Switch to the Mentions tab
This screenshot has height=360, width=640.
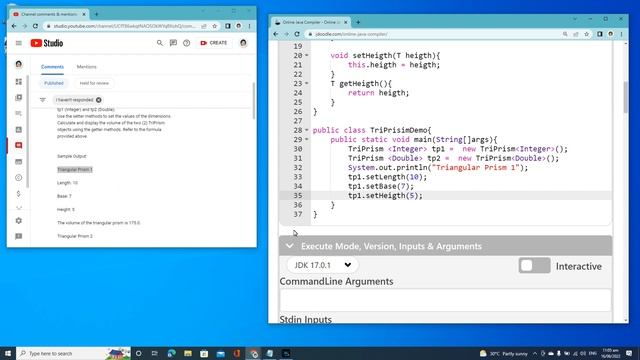coord(87,67)
